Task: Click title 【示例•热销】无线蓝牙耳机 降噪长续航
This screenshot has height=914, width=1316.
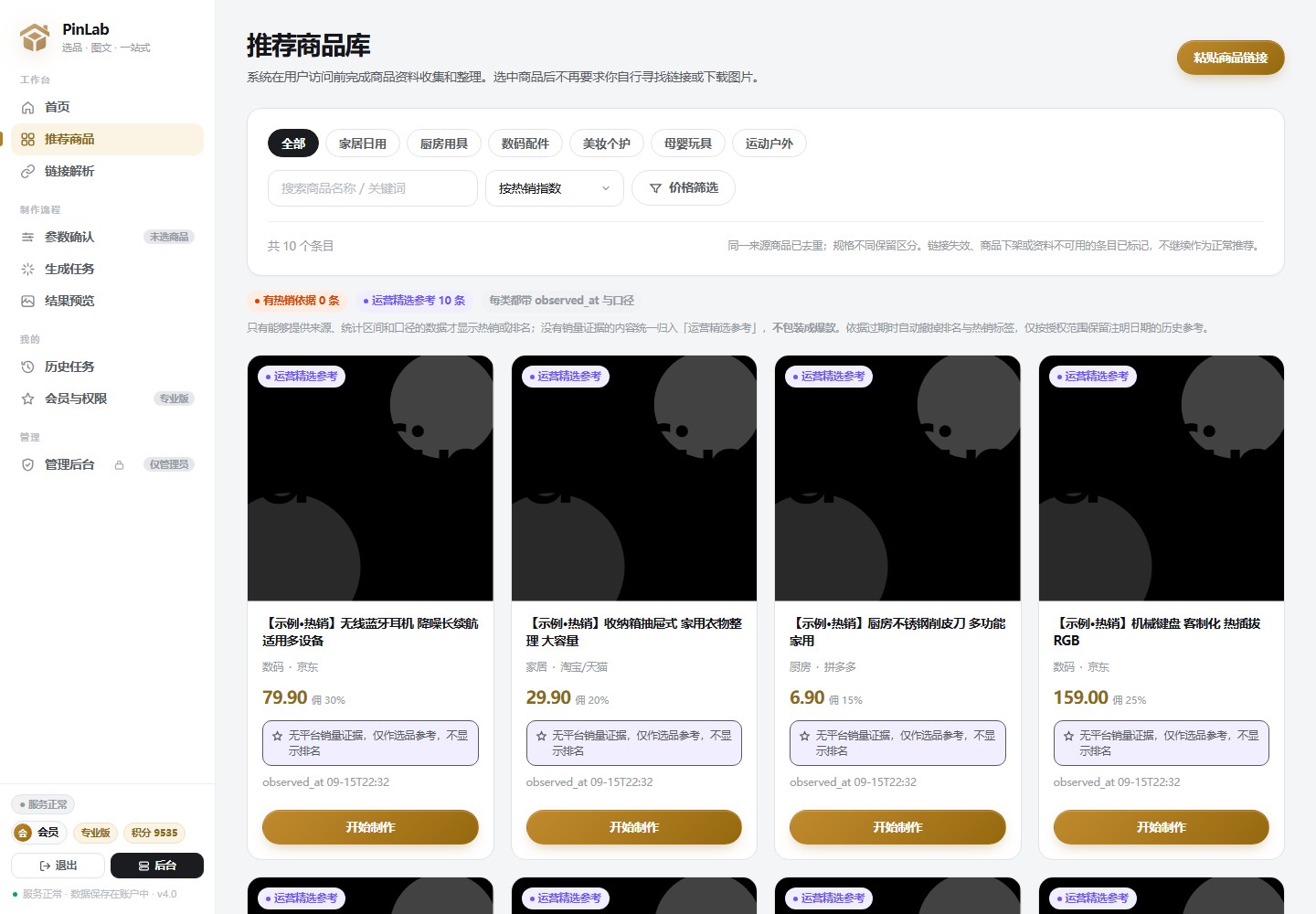Action: point(370,632)
